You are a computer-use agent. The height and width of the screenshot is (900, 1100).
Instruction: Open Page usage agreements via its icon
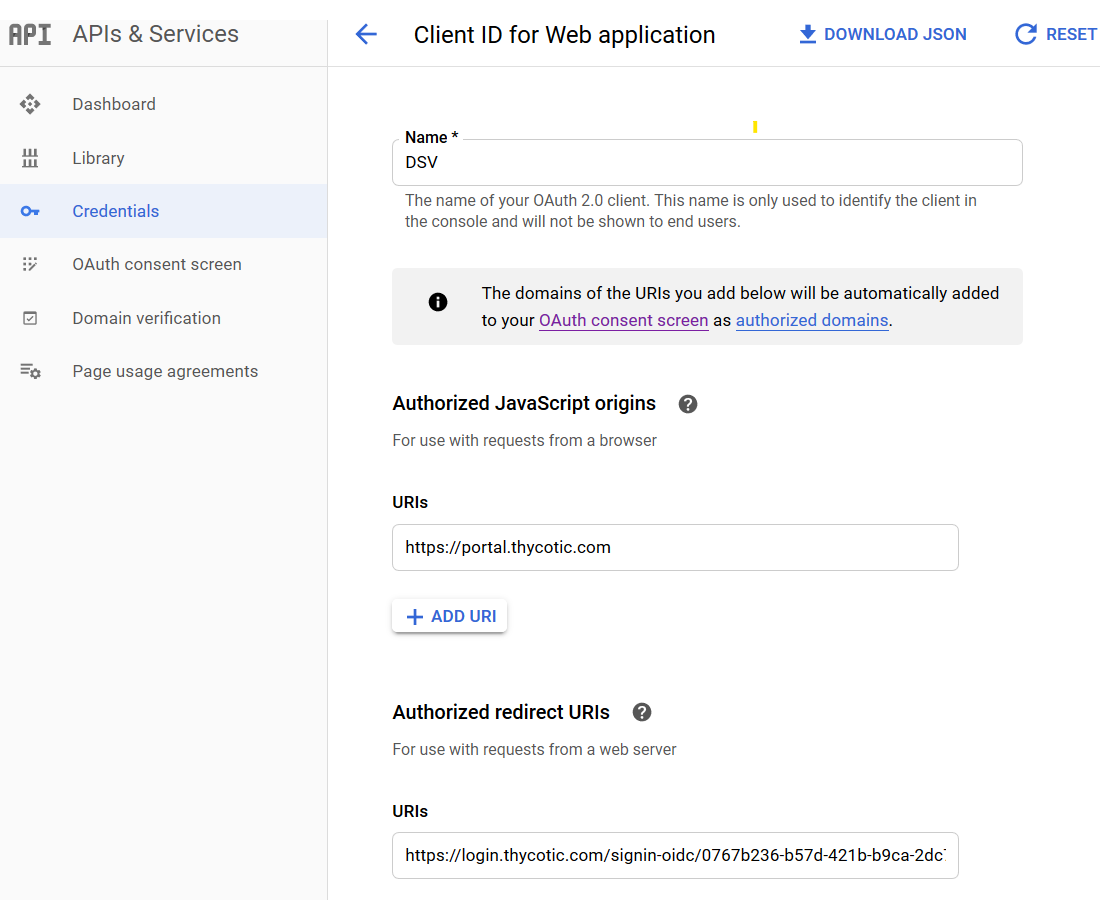coord(31,371)
